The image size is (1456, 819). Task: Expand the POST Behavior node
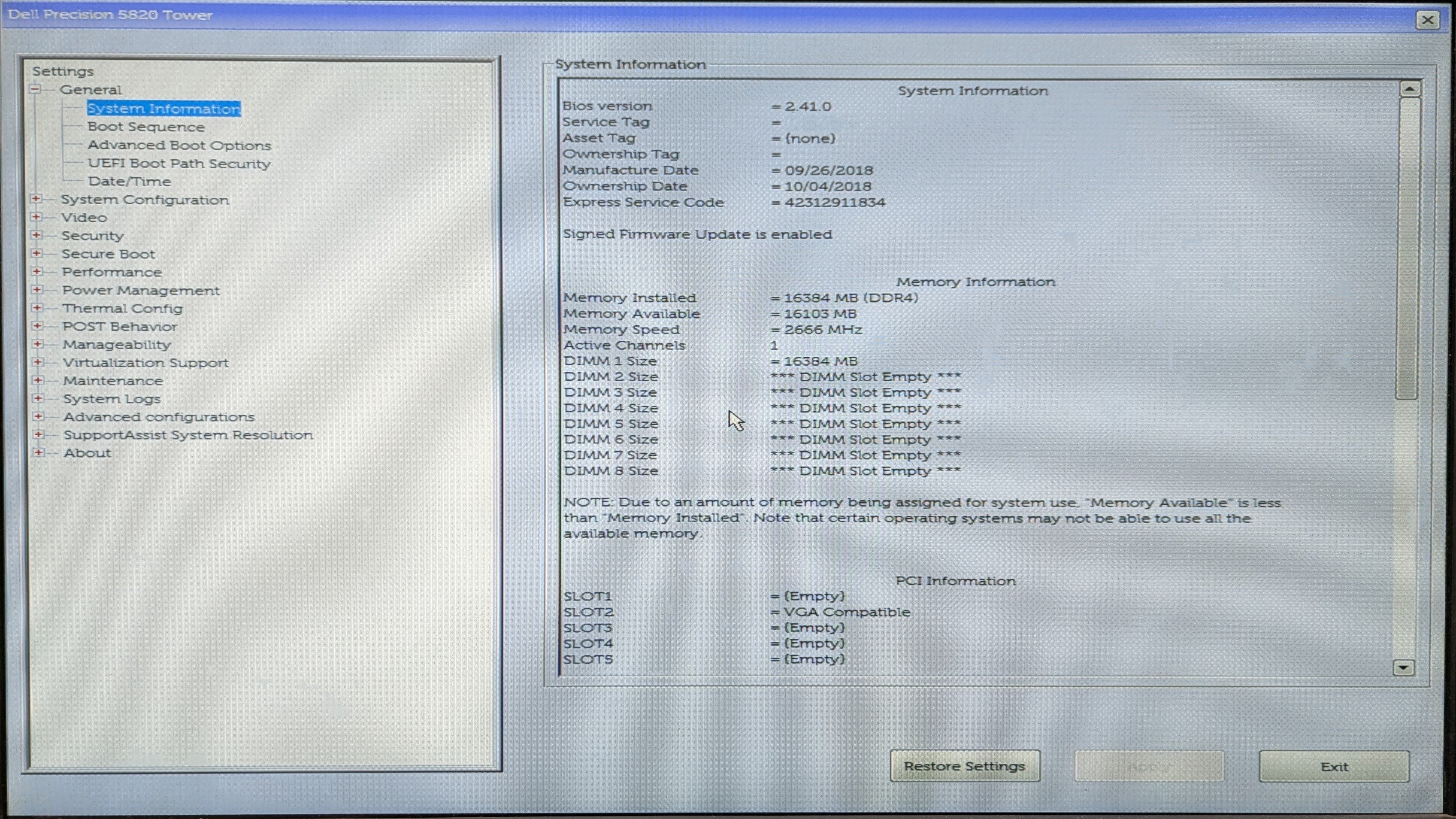[x=37, y=326]
